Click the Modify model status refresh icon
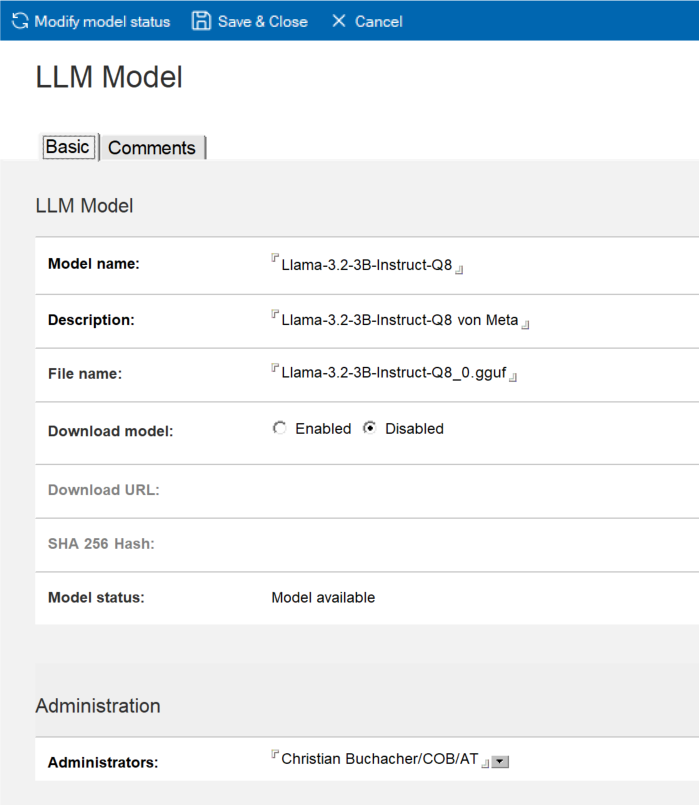 (20, 21)
